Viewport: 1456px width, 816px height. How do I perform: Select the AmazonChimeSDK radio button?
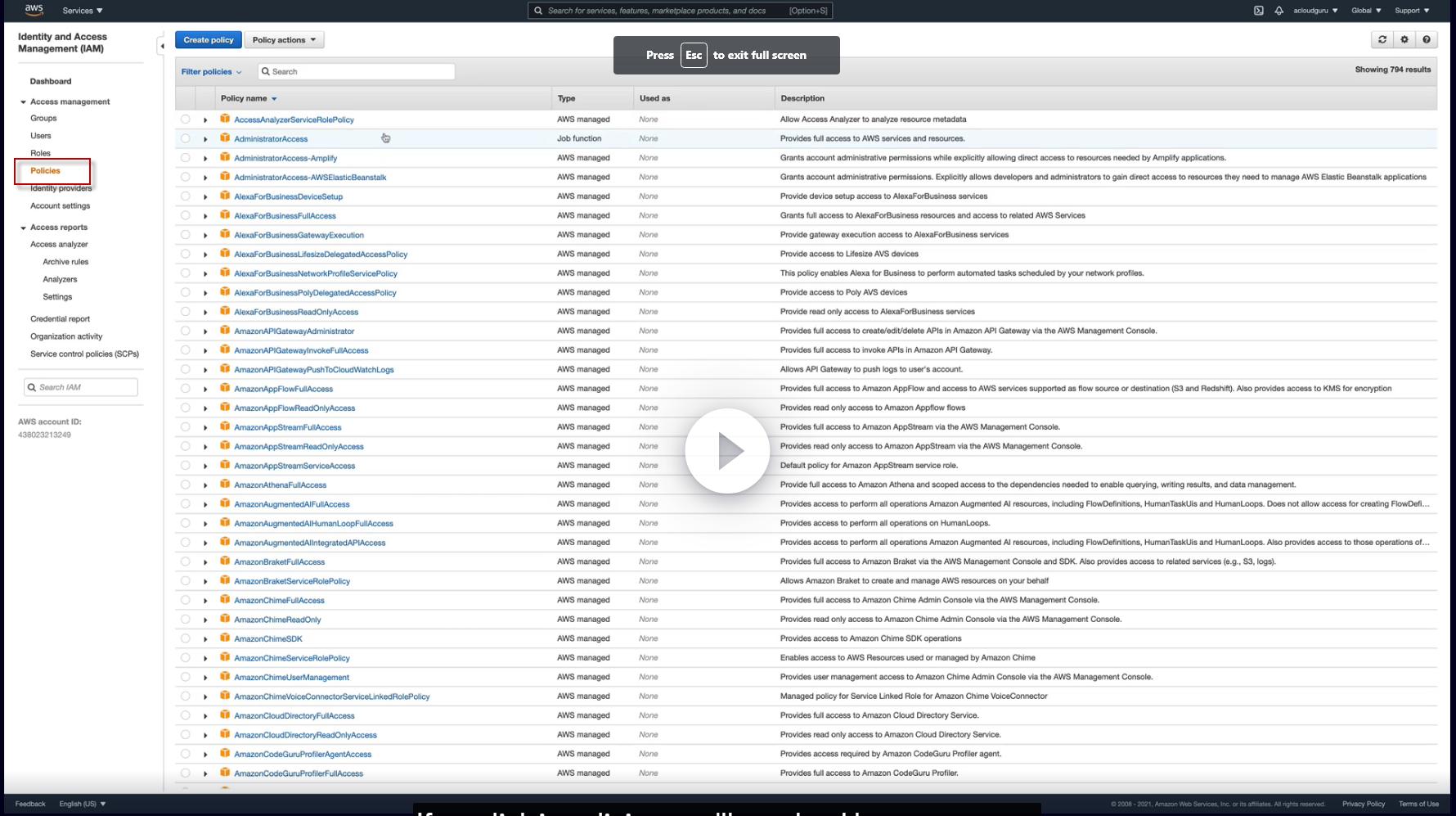[186, 638]
